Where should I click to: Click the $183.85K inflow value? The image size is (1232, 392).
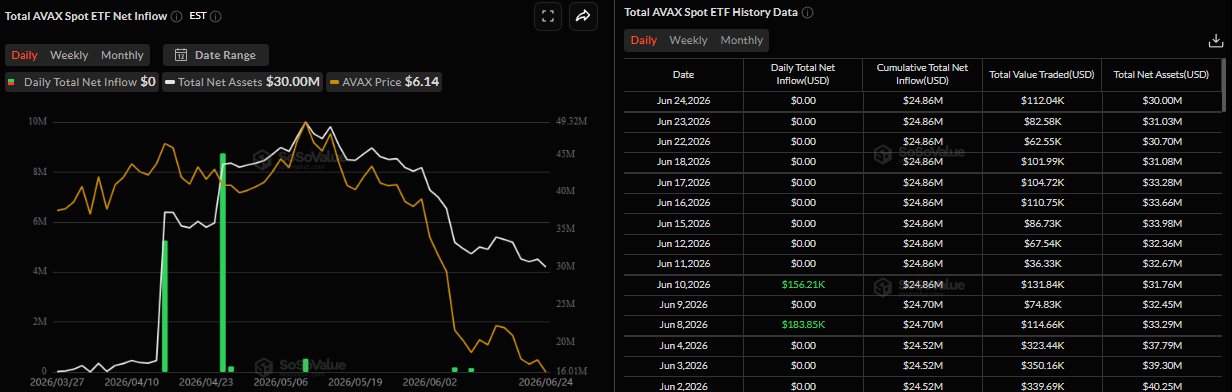point(802,325)
